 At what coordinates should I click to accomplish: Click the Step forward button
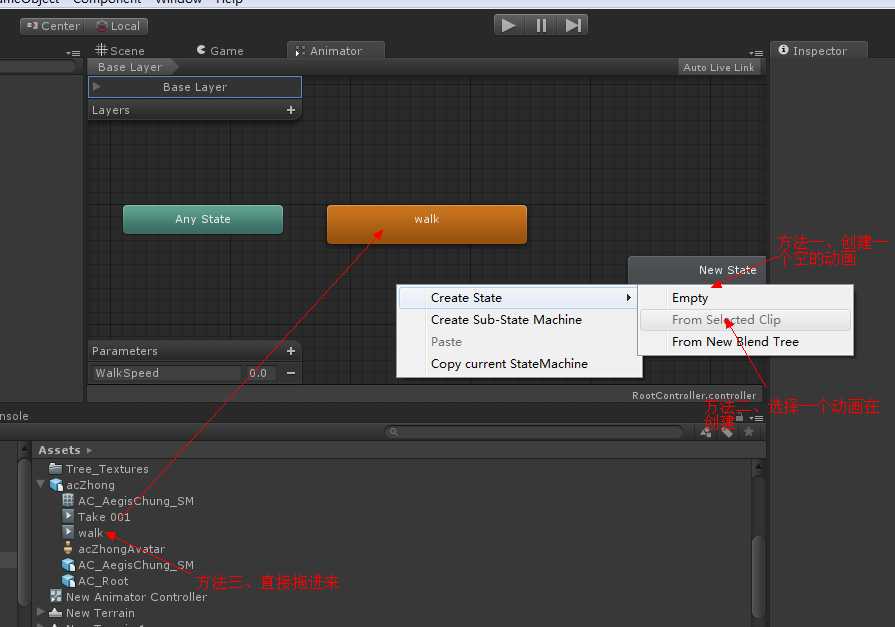573,25
